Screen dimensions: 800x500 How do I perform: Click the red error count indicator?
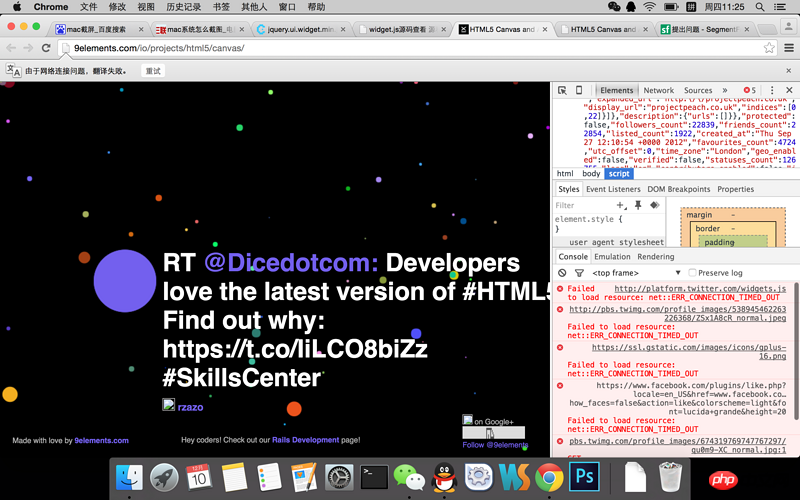tap(749, 90)
